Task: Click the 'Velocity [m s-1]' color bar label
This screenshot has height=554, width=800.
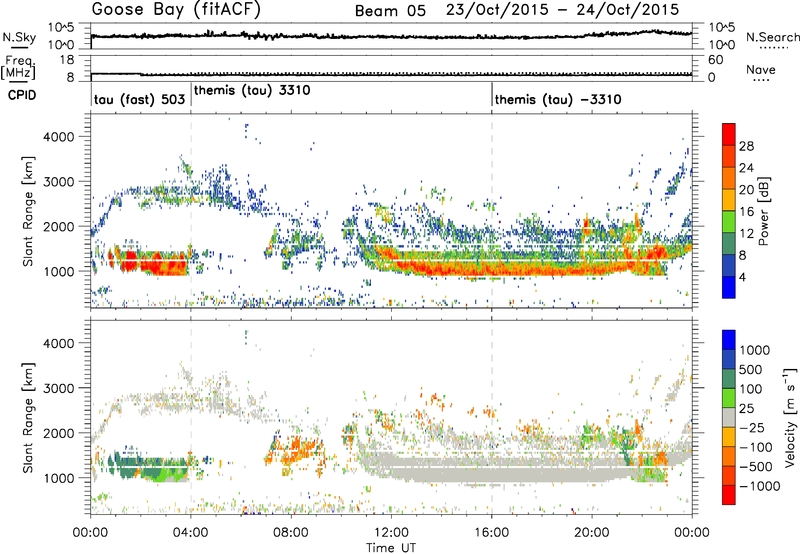Action: (x=790, y=417)
